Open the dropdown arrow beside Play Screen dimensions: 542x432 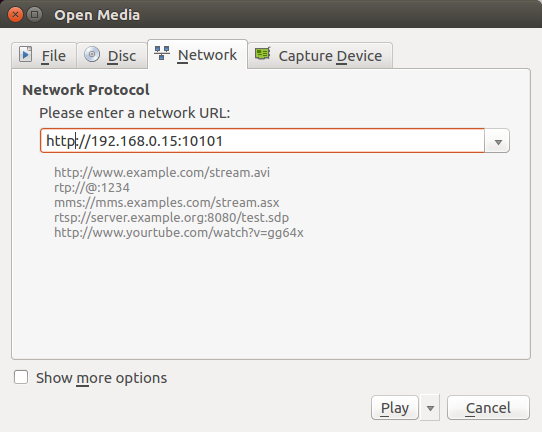430,408
